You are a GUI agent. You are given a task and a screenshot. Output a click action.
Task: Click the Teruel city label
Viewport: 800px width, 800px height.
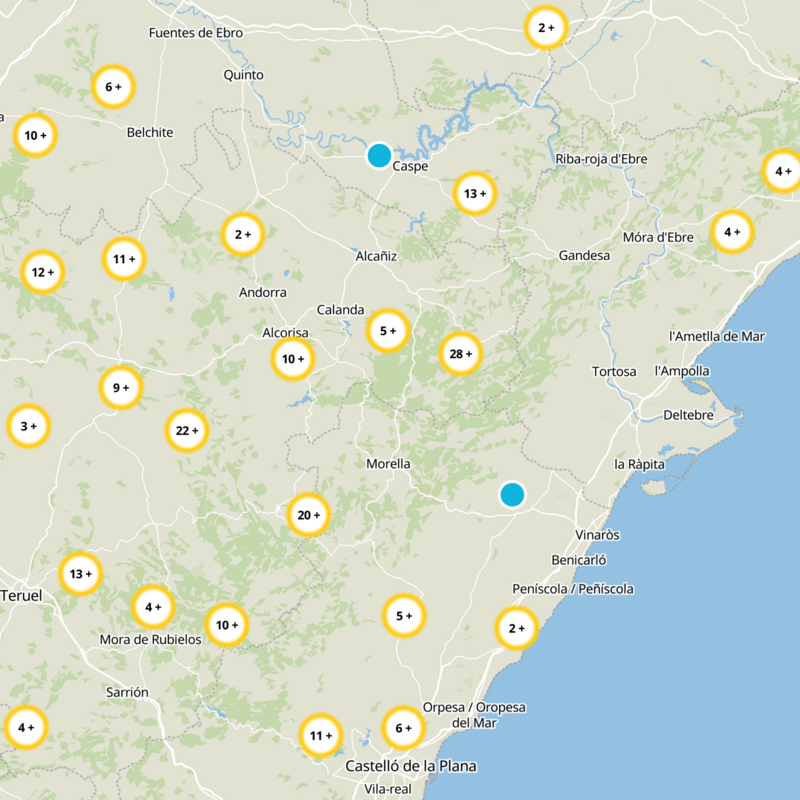coord(21,595)
